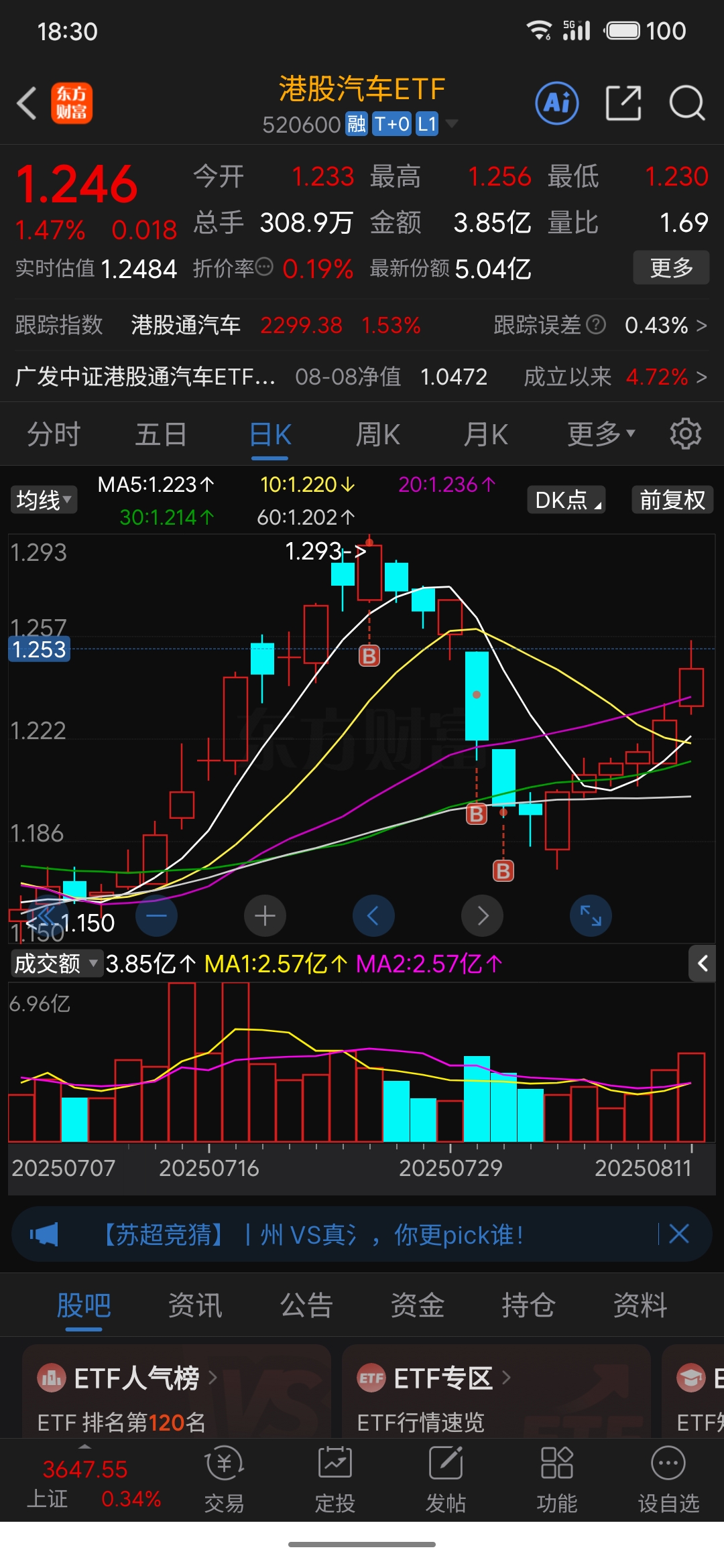This screenshot has height=1568, width=724.
Task: Expand 成立以来 4.72% details
Action: (x=701, y=377)
